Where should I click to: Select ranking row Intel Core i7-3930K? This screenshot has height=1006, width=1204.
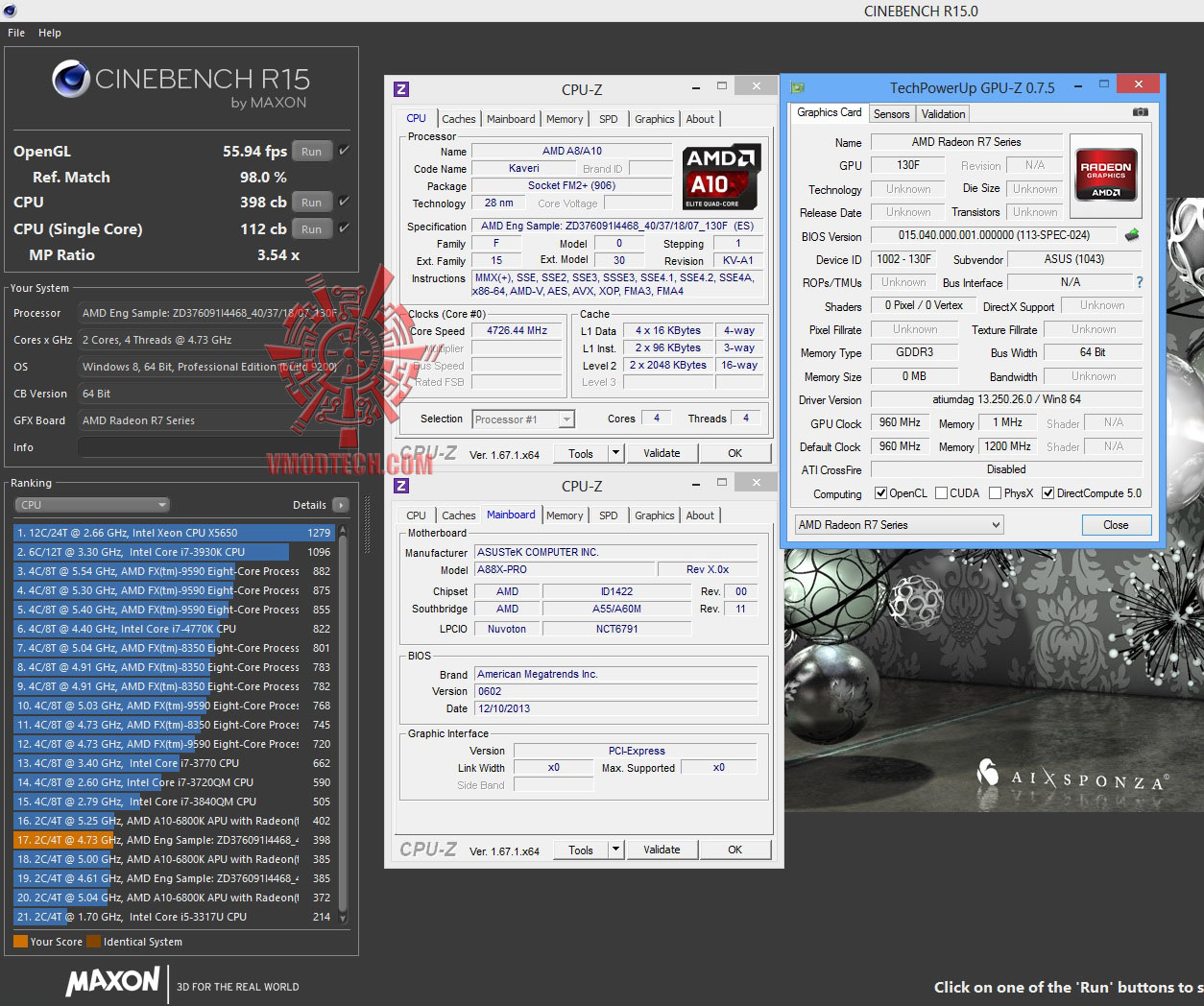[x=173, y=552]
